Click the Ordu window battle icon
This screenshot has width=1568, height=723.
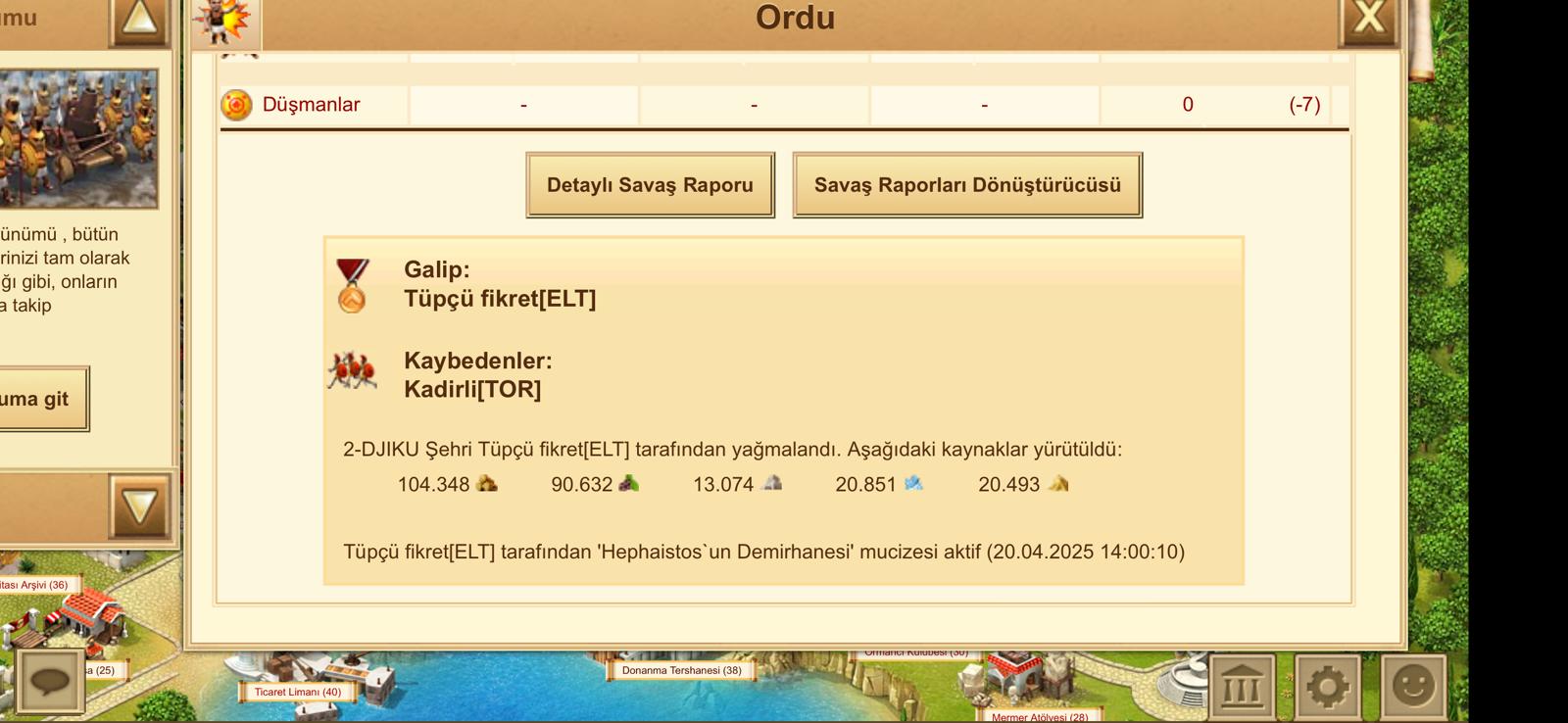coord(224,22)
